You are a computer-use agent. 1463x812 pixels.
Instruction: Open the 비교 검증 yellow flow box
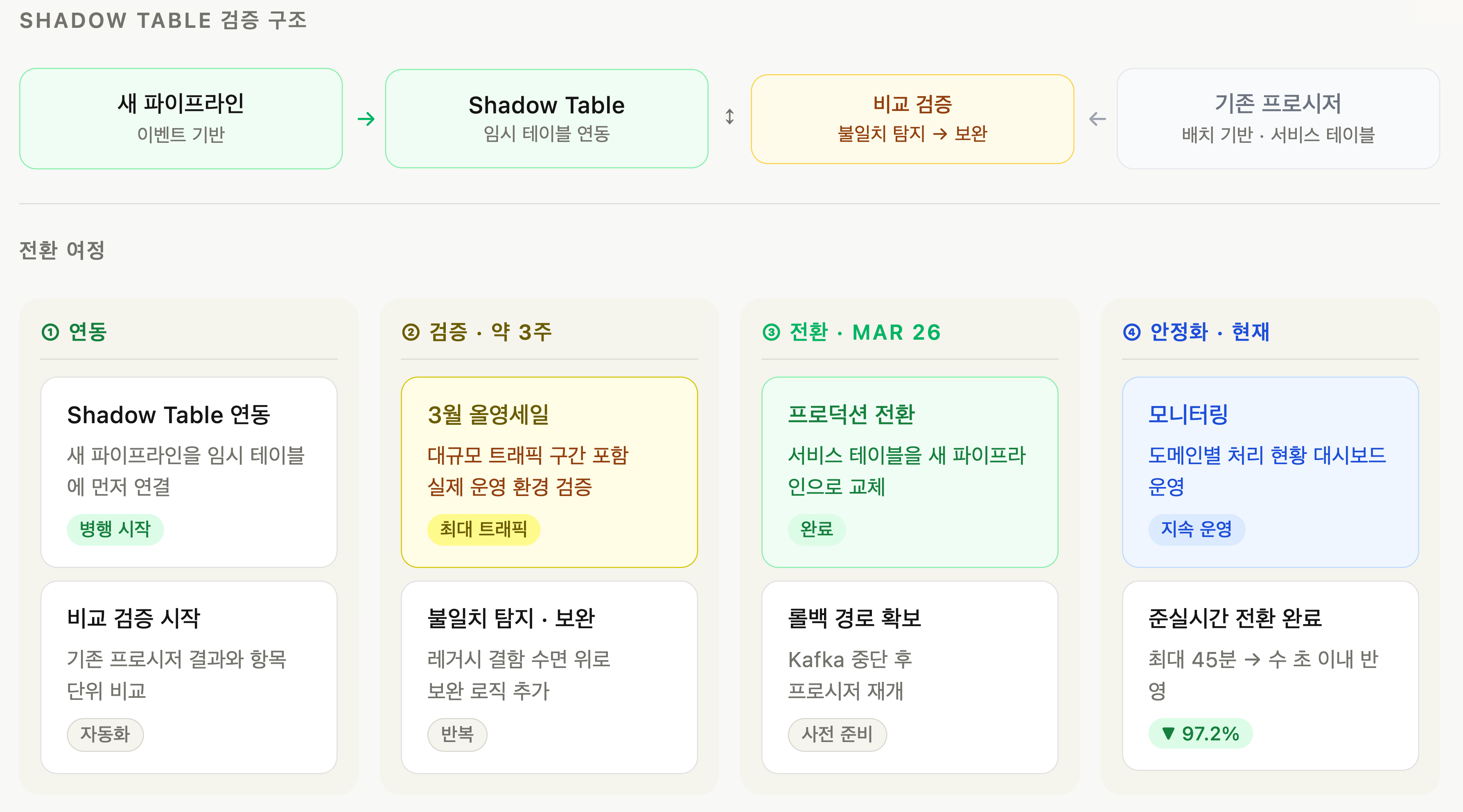tap(912, 119)
